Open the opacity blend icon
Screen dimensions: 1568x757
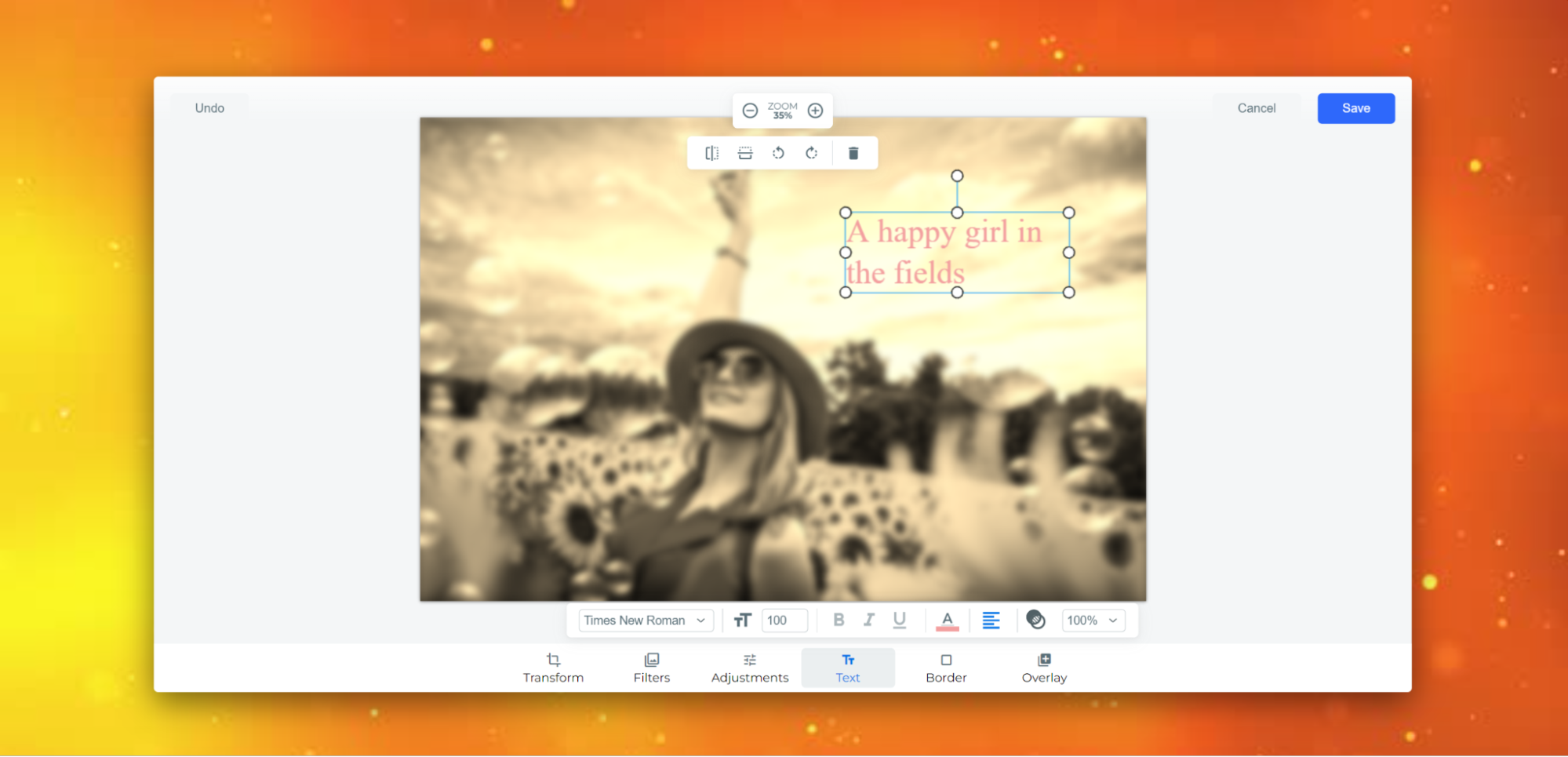1036,620
